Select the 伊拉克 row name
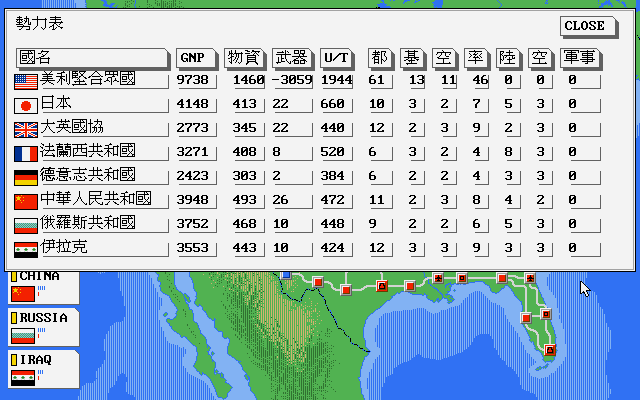640x400 pixels. (x=64, y=247)
